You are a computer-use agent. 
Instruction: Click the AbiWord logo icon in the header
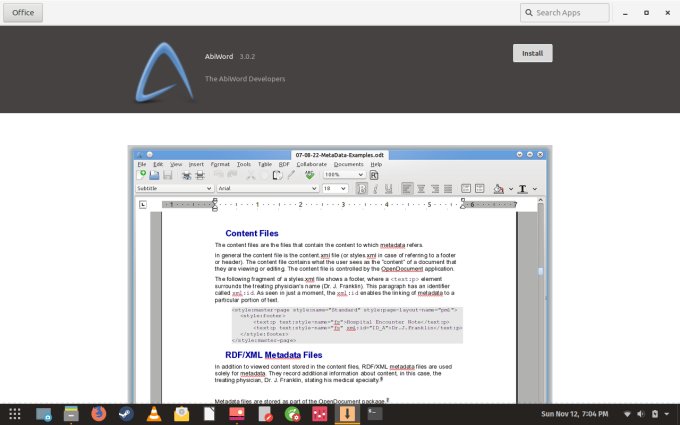click(164, 72)
